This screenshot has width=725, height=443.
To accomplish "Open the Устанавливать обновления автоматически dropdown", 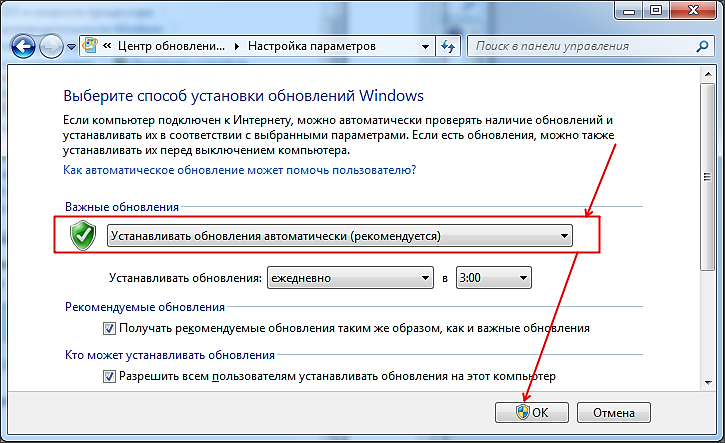I will coord(339,236).
